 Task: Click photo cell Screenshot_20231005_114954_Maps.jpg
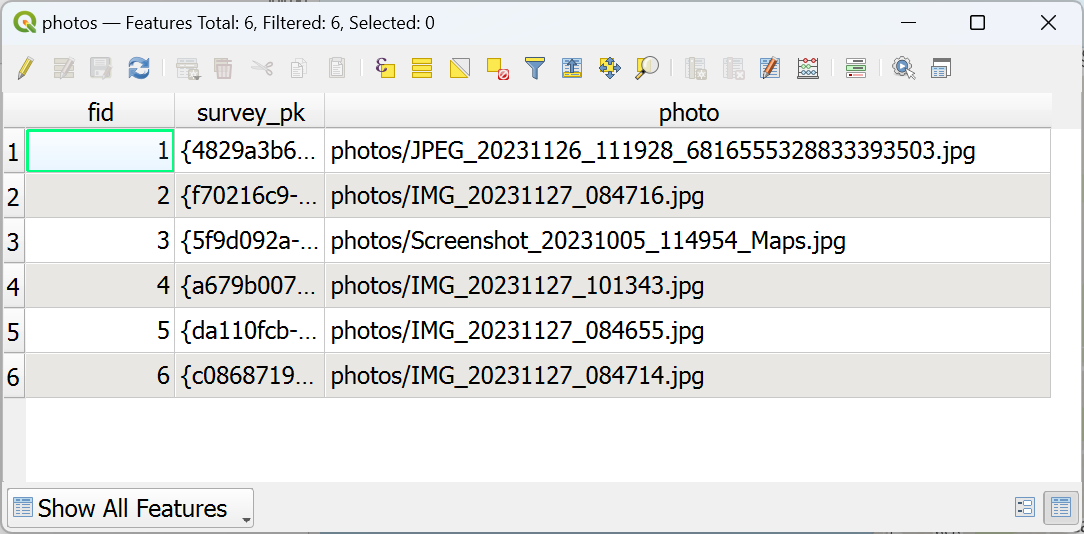tap(688, 241)
